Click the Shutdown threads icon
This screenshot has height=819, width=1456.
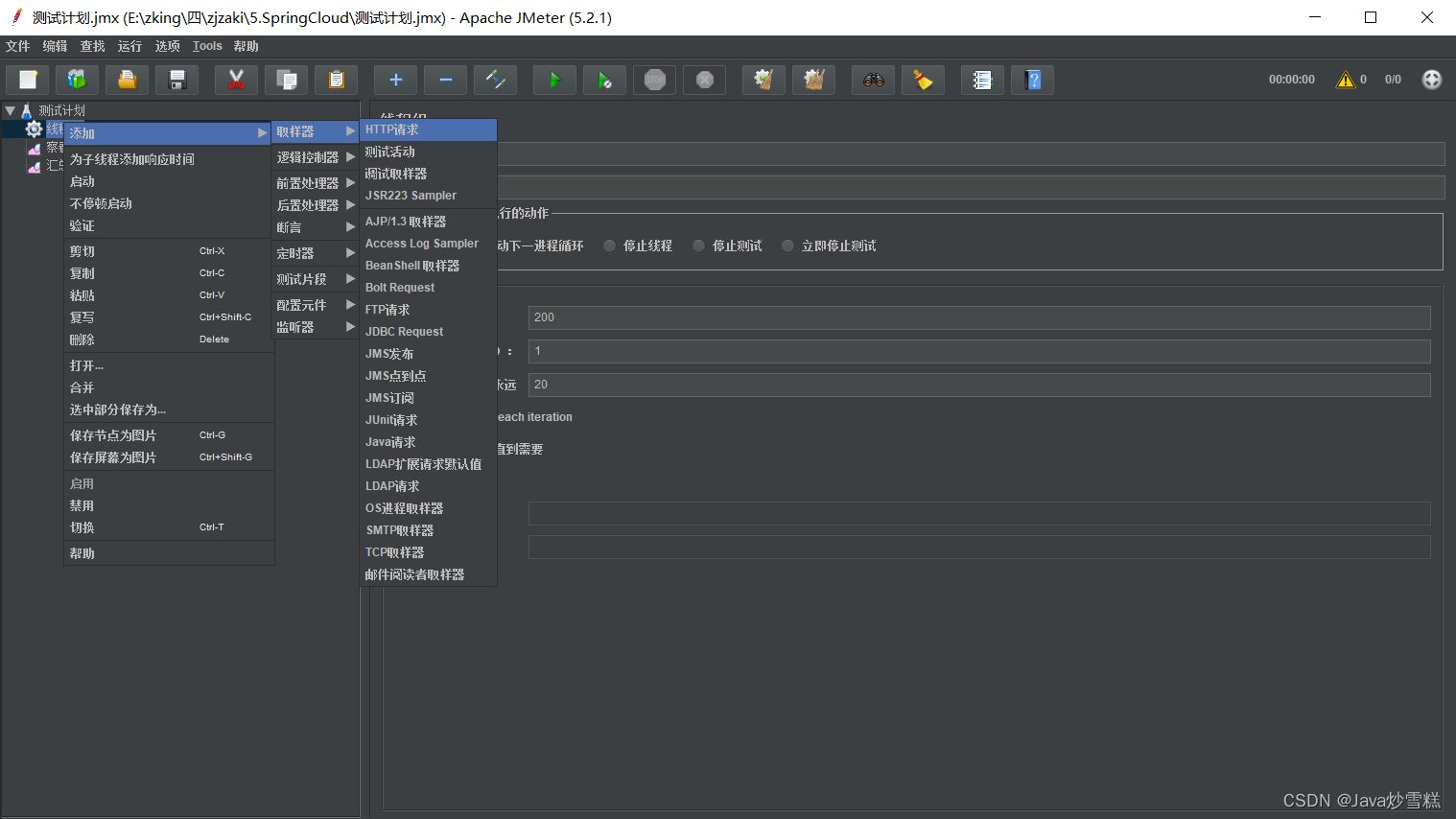coord(705,80)
